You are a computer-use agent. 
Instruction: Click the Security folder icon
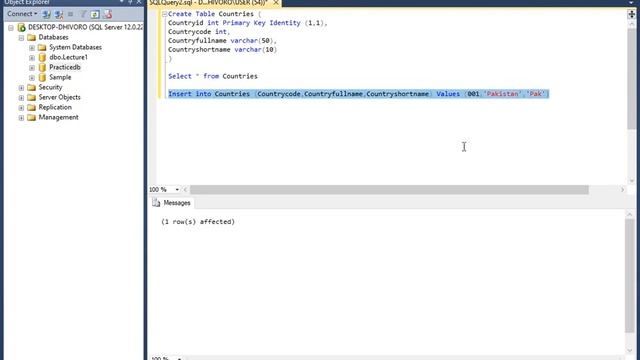coord(31,87)
